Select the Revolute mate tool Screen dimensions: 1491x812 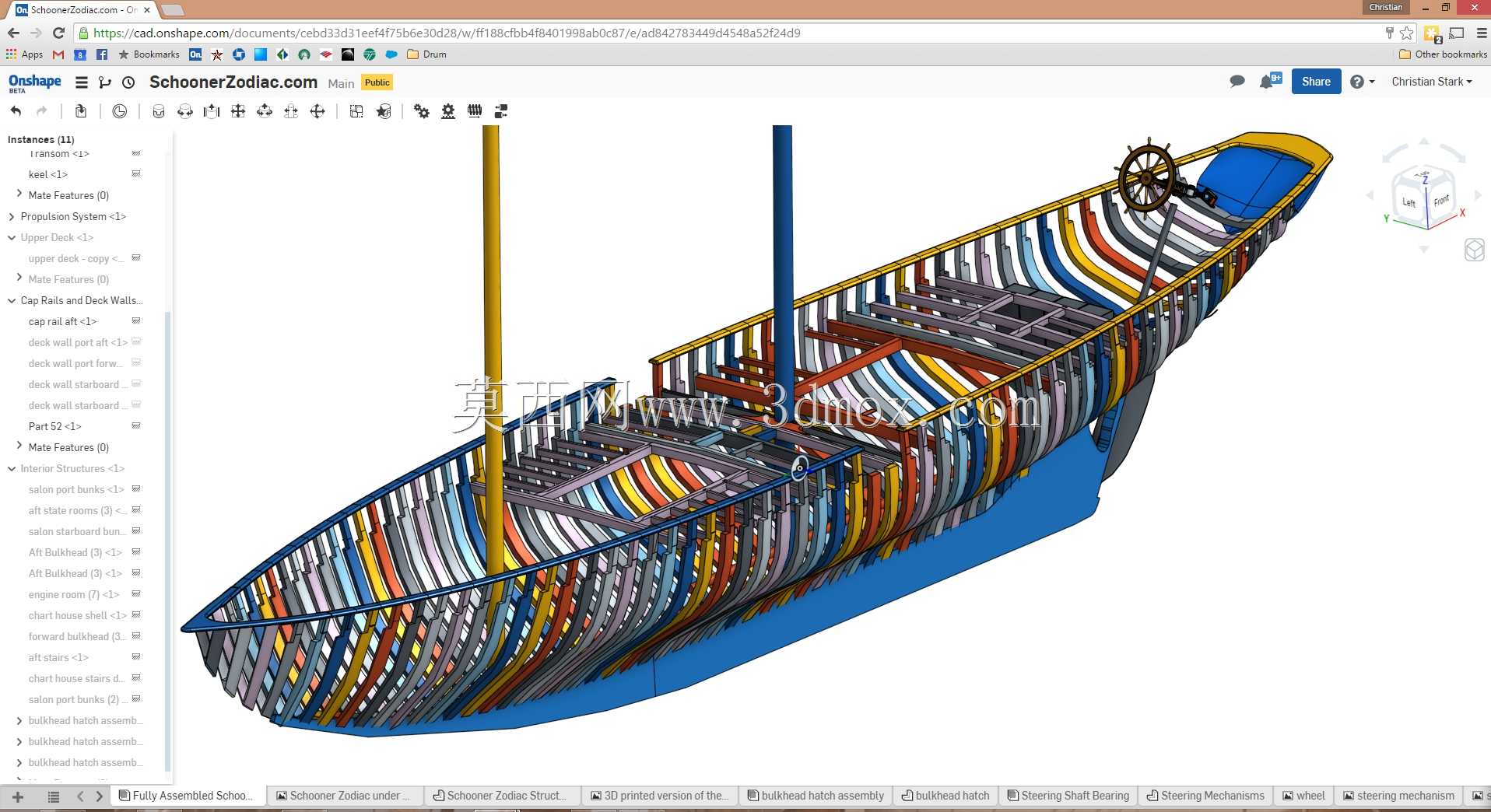pos(185,111)
